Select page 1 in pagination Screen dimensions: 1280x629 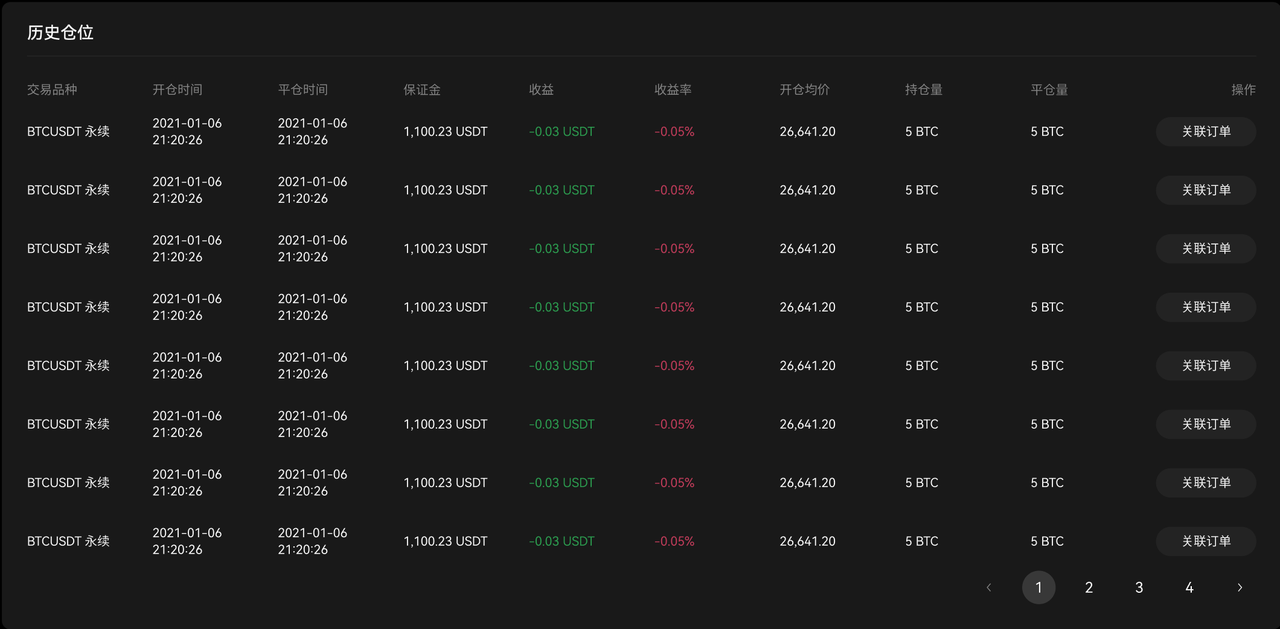1039,588
